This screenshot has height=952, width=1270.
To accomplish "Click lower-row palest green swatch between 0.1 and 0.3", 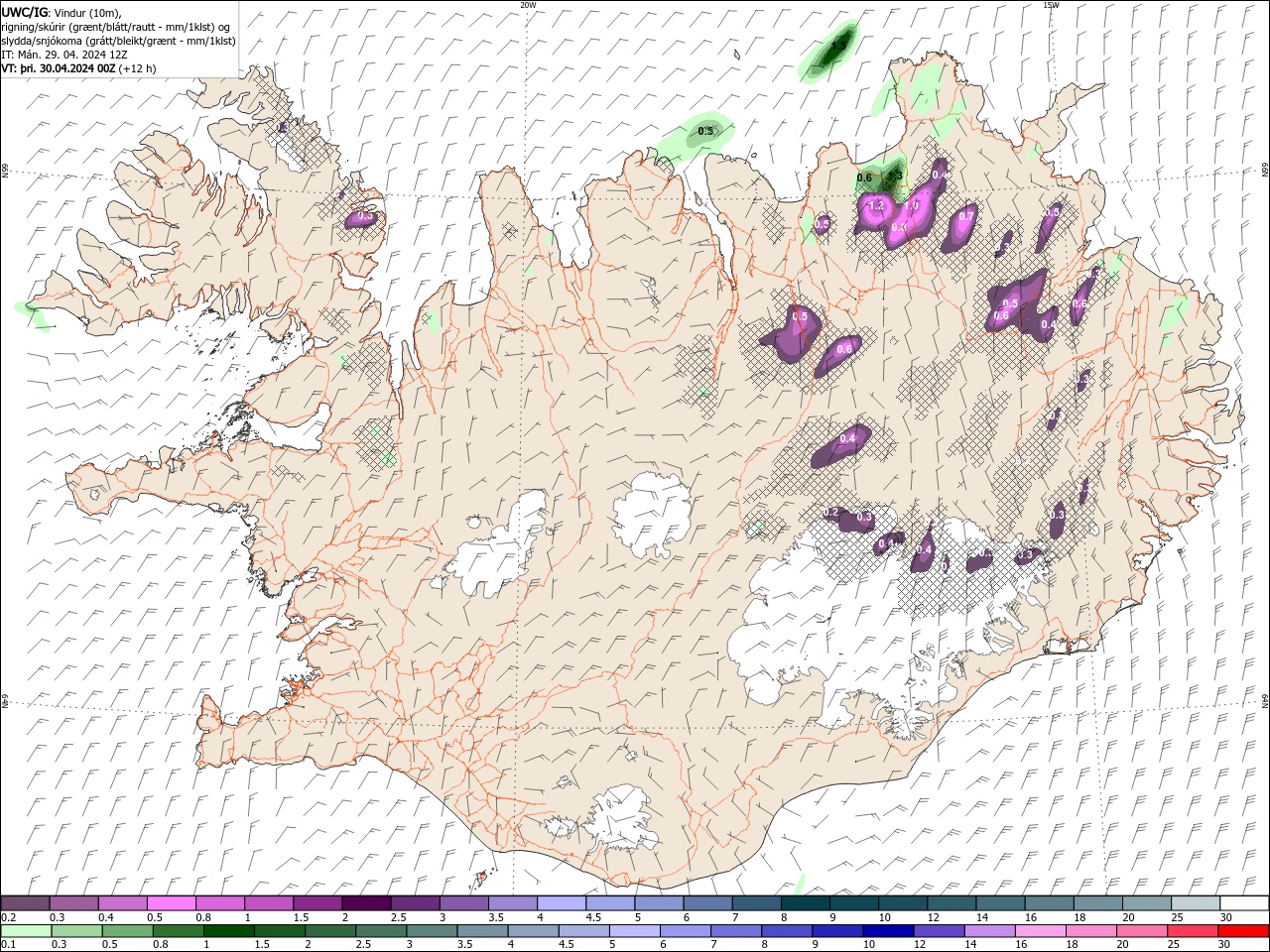I will (x=26, y=931).
